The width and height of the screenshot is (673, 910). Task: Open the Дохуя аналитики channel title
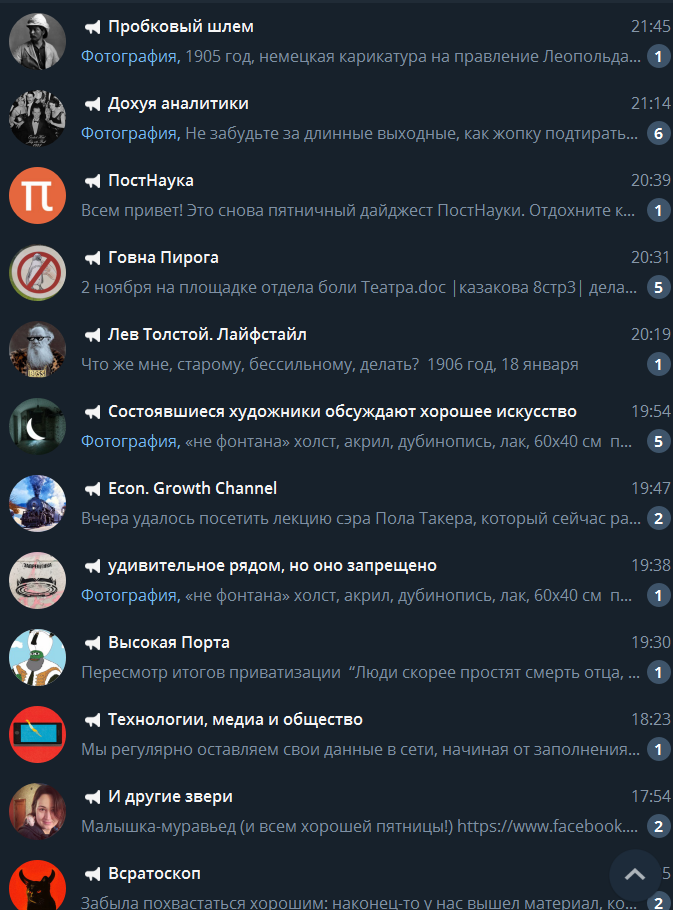178,103
